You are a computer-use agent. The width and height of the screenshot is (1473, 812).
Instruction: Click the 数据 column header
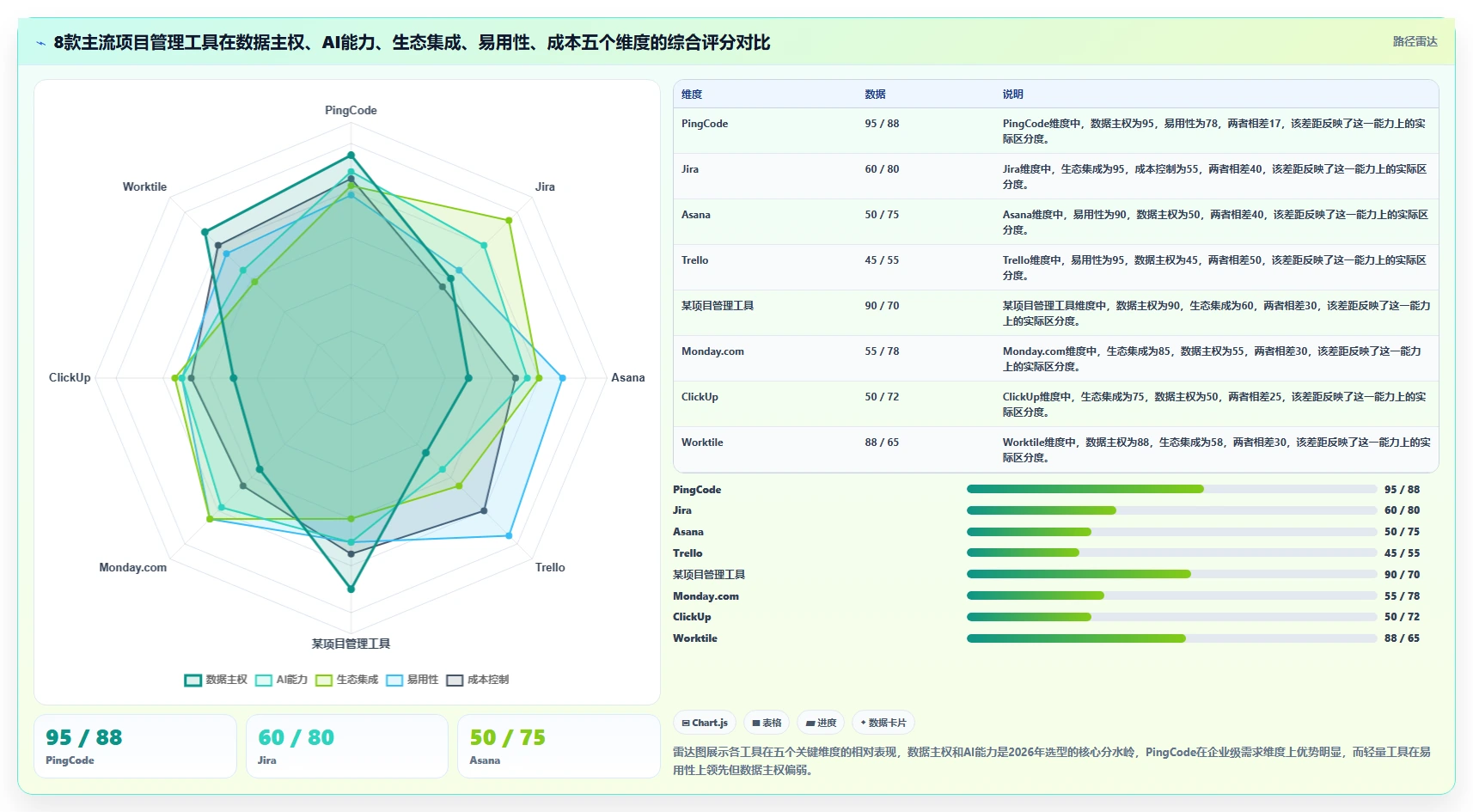[875, 95]
